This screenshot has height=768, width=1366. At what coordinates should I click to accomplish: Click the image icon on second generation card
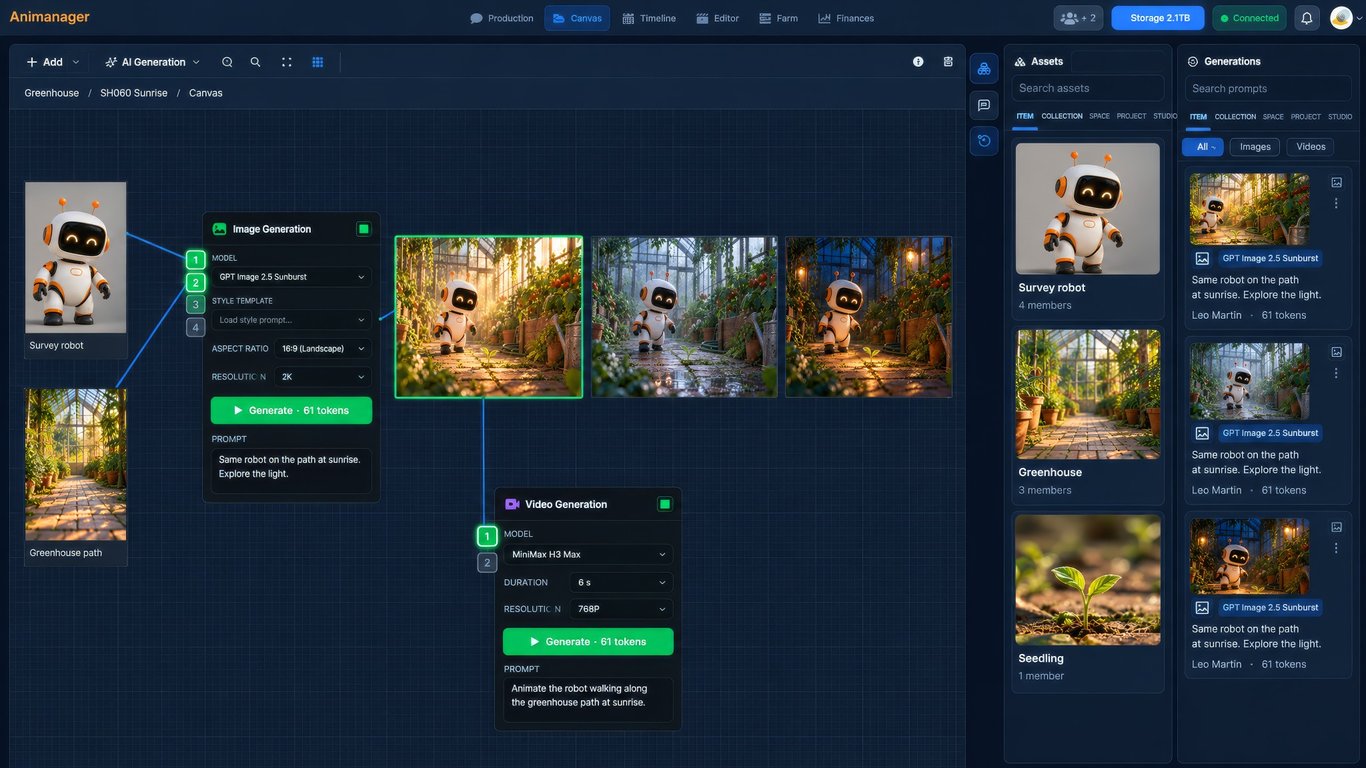click(1336, 352)
